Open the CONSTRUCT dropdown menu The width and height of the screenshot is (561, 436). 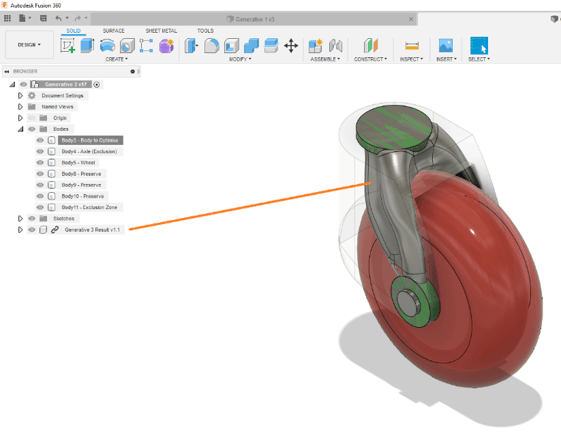click(x=370, y=59)
